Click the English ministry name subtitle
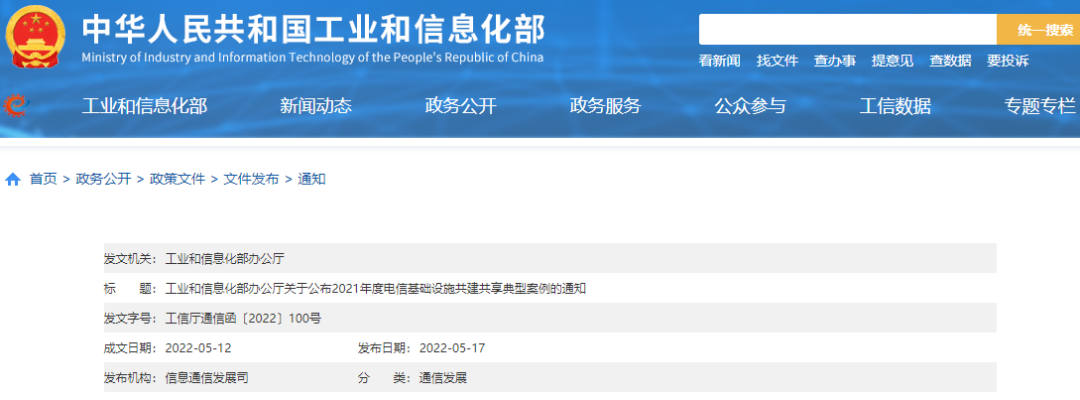Image resolution: width=1080 pixels, height=400 pixels. pos(312,57)
